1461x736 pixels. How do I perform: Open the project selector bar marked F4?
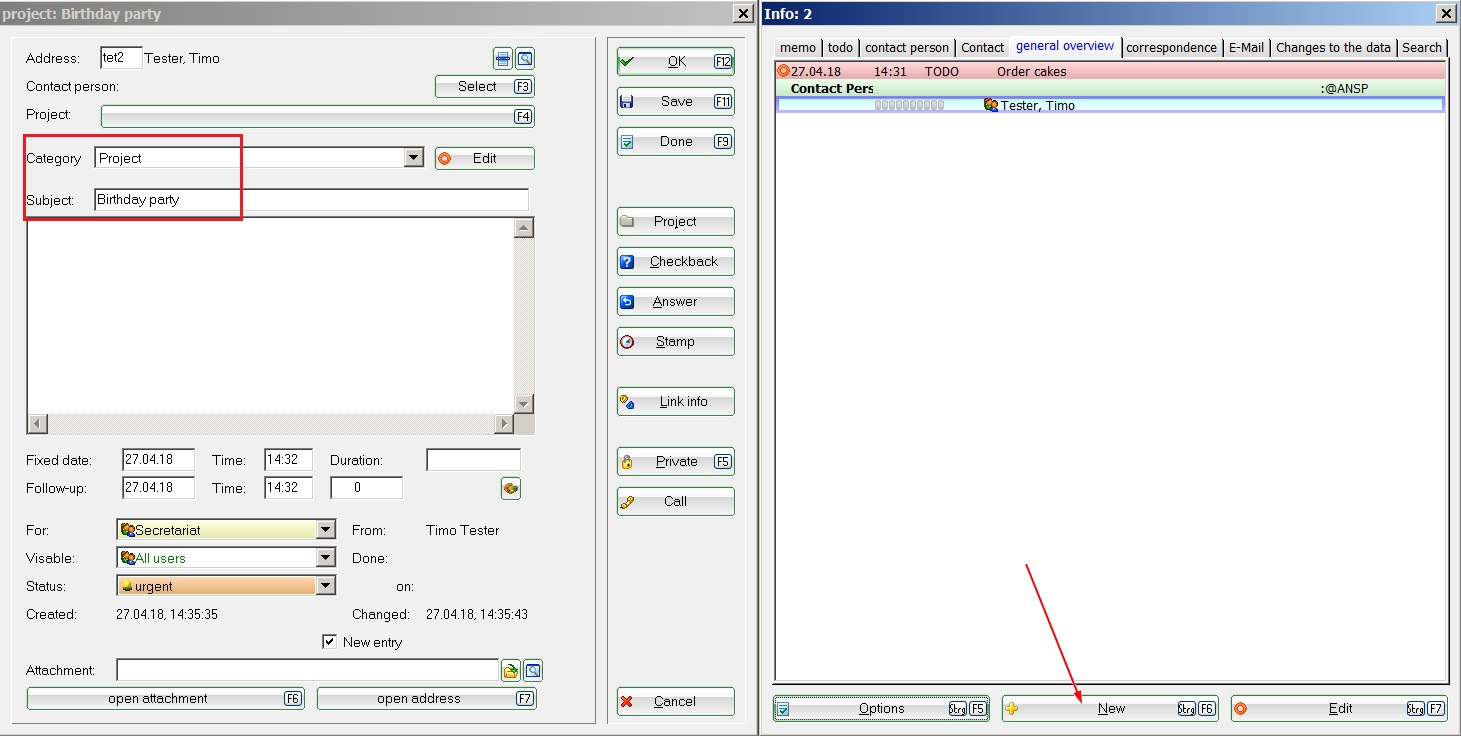[318, 116]
